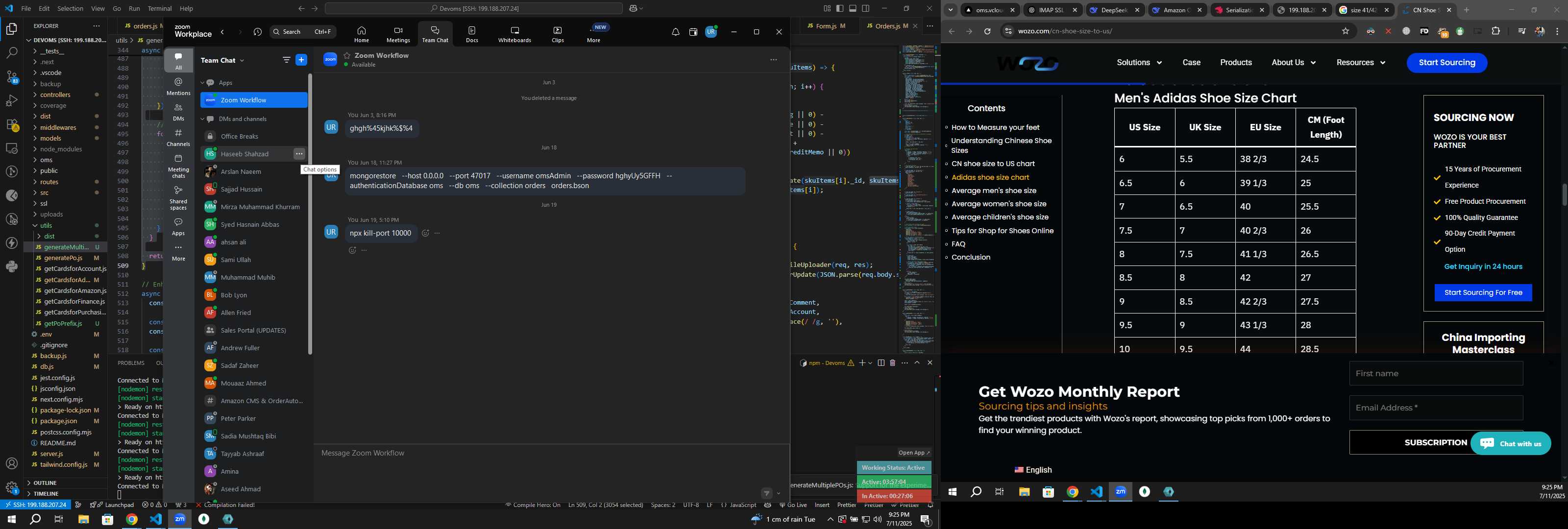Image resolution: width=1568 pixels, height=529 pixels.
Task: Open Extensions view in VS Code activity bar
Action: [x=12, y=125]
